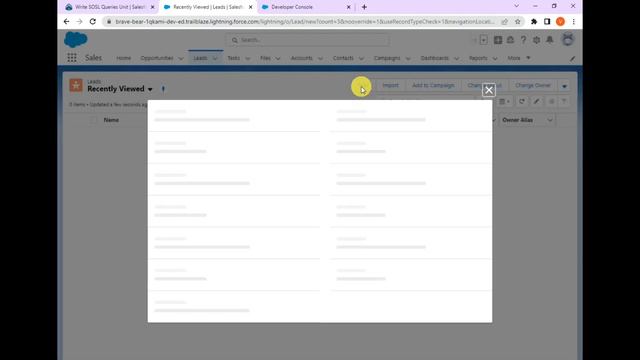Screen dimensions: 640x360
Task: Open the Recently Viewed list view dropdown
Action: (150, 89)
